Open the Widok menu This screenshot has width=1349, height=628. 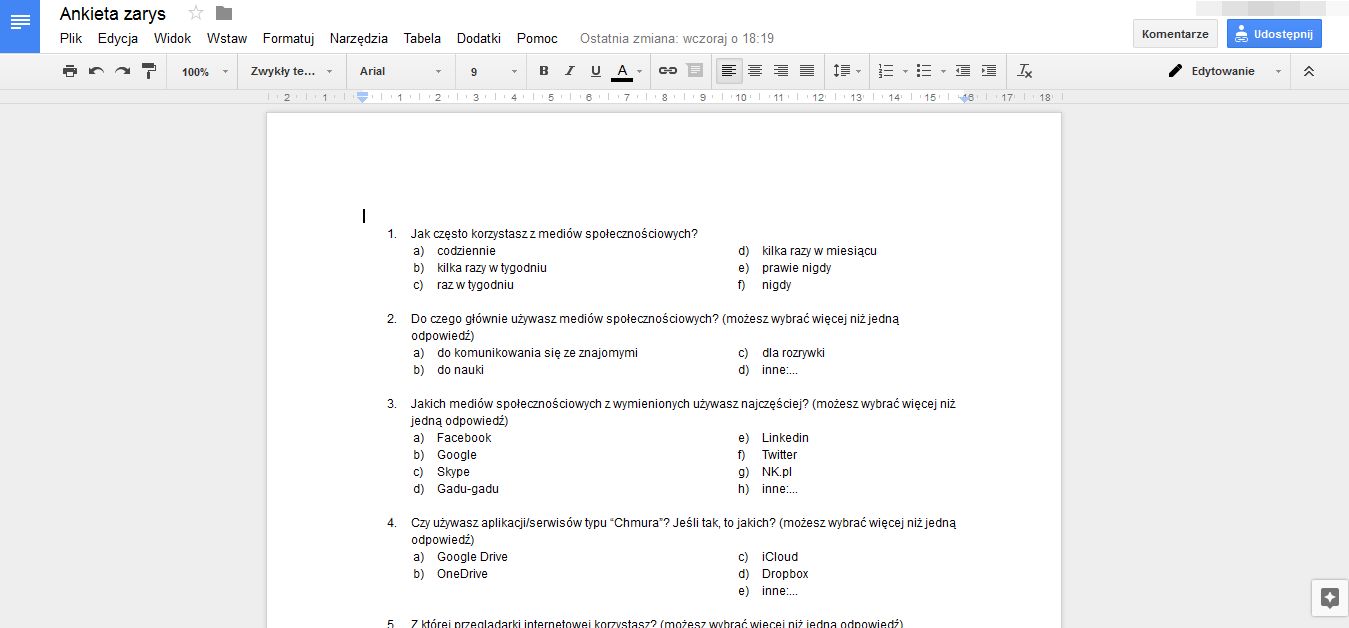pyautogui.click(x=173, y=38)
